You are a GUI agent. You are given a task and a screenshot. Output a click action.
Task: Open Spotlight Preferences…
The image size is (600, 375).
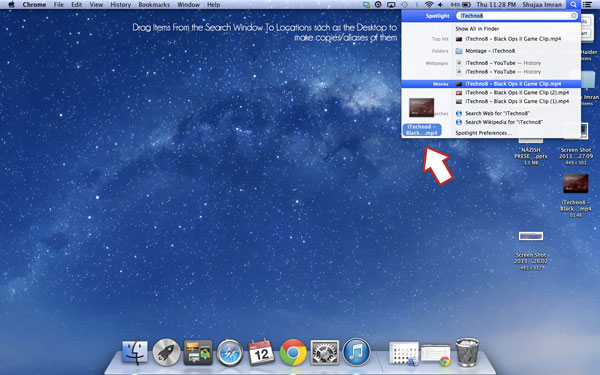pos(483,133)
